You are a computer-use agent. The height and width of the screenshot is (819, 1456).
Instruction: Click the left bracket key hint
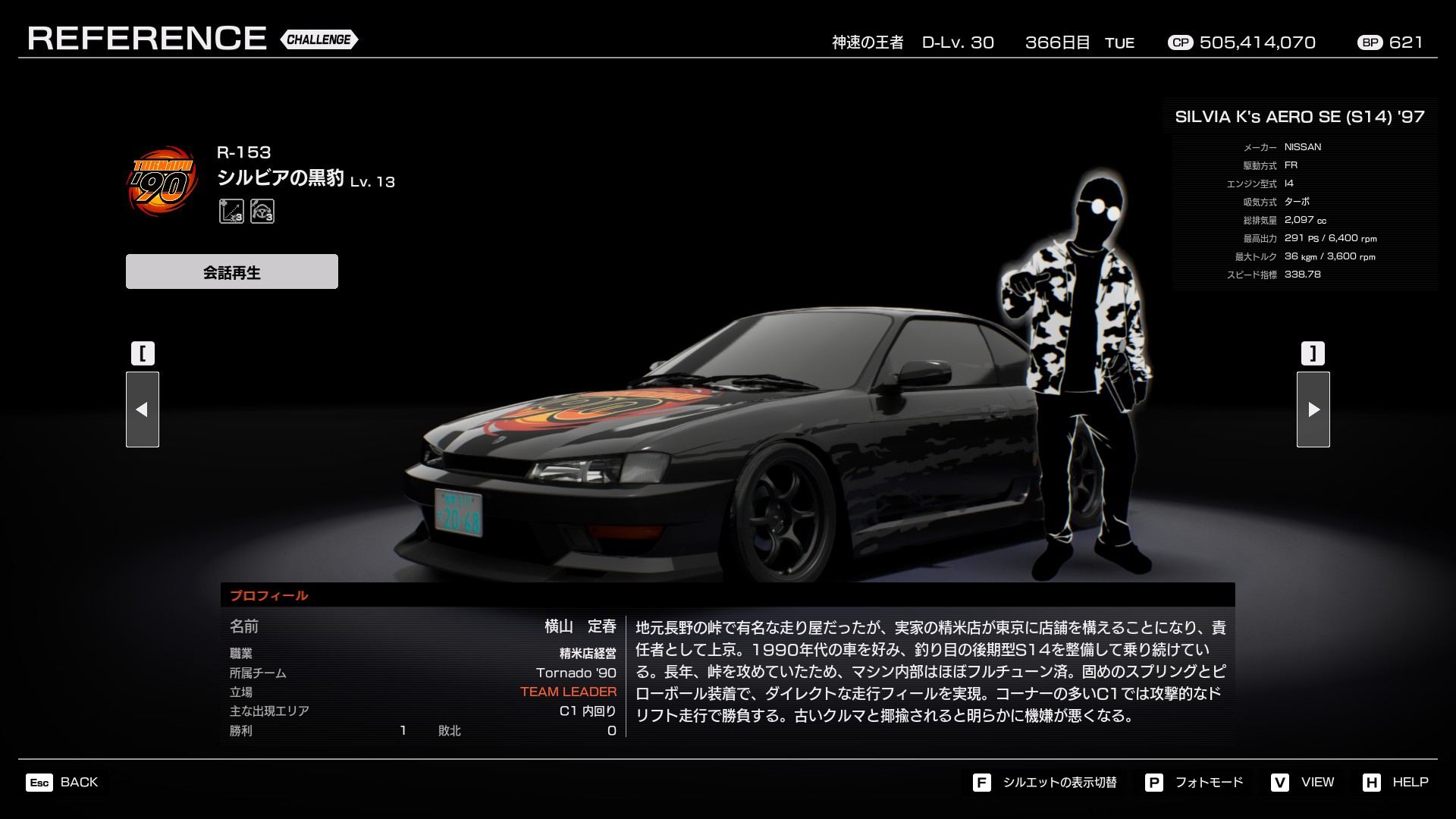pos(143,353)
